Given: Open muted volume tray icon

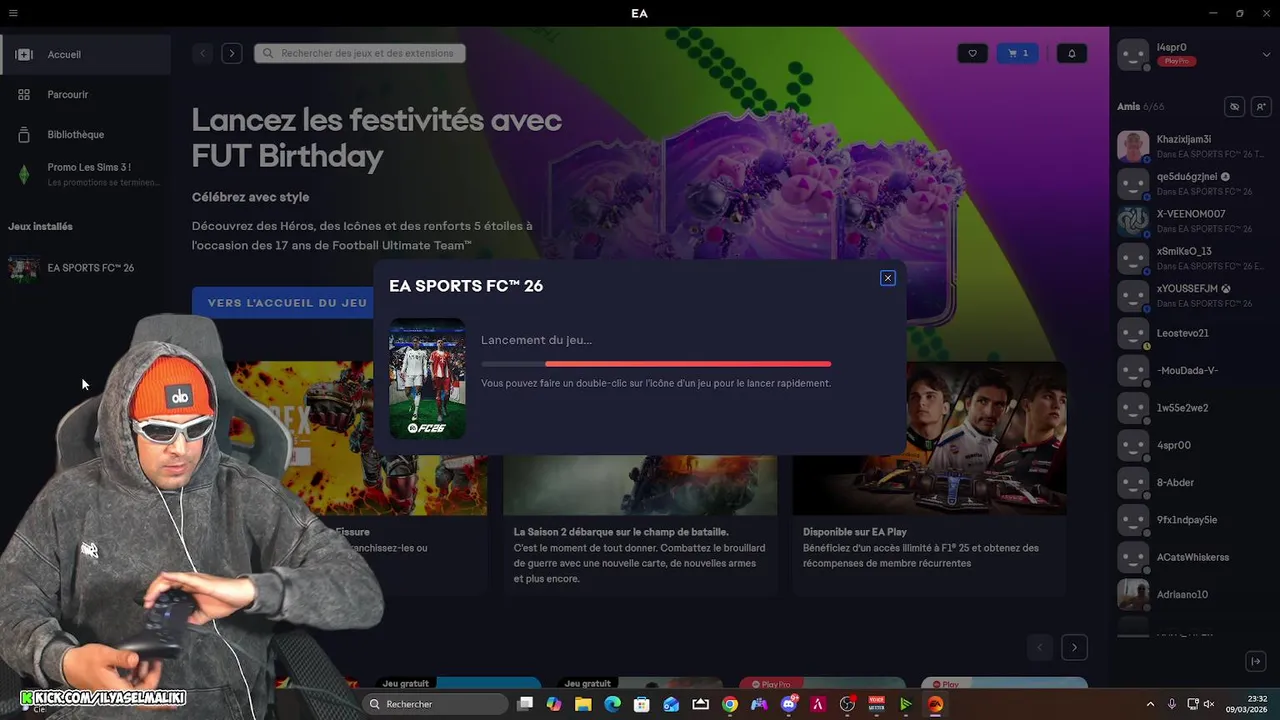Looking at the screenshot, I should (x=1209, y=704).
